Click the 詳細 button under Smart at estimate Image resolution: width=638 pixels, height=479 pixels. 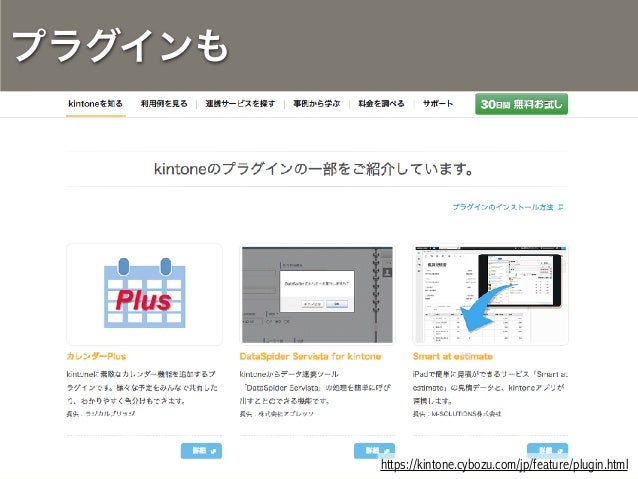tap(547, 451)
